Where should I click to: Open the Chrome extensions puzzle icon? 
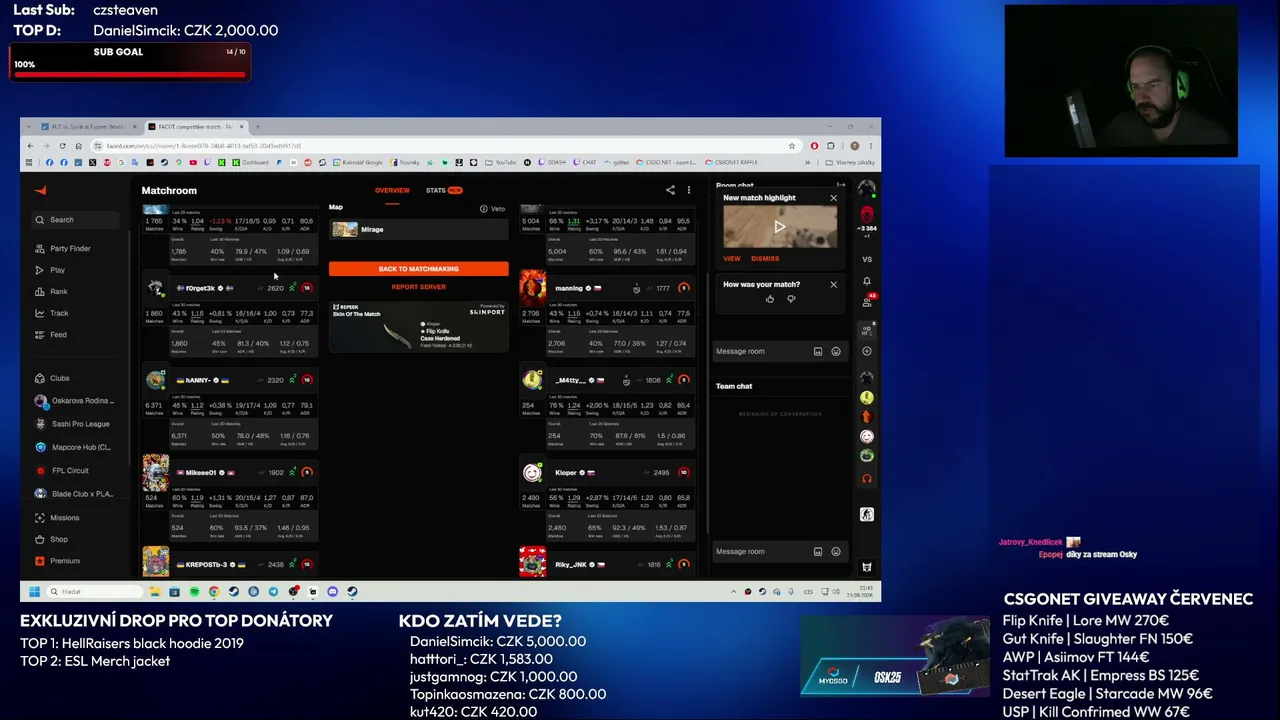point(830,146)
